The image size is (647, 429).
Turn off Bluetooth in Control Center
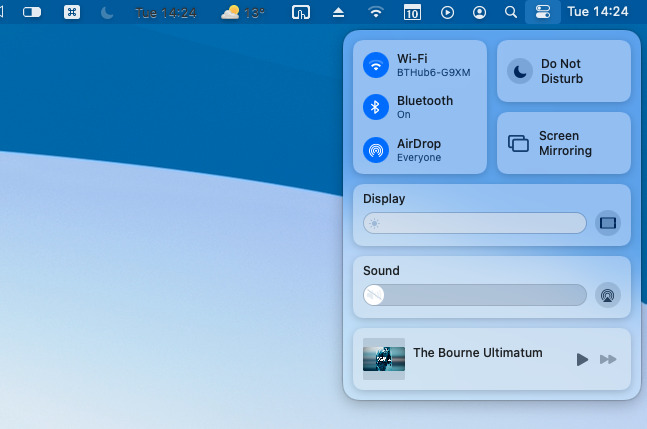coord(376,107)
